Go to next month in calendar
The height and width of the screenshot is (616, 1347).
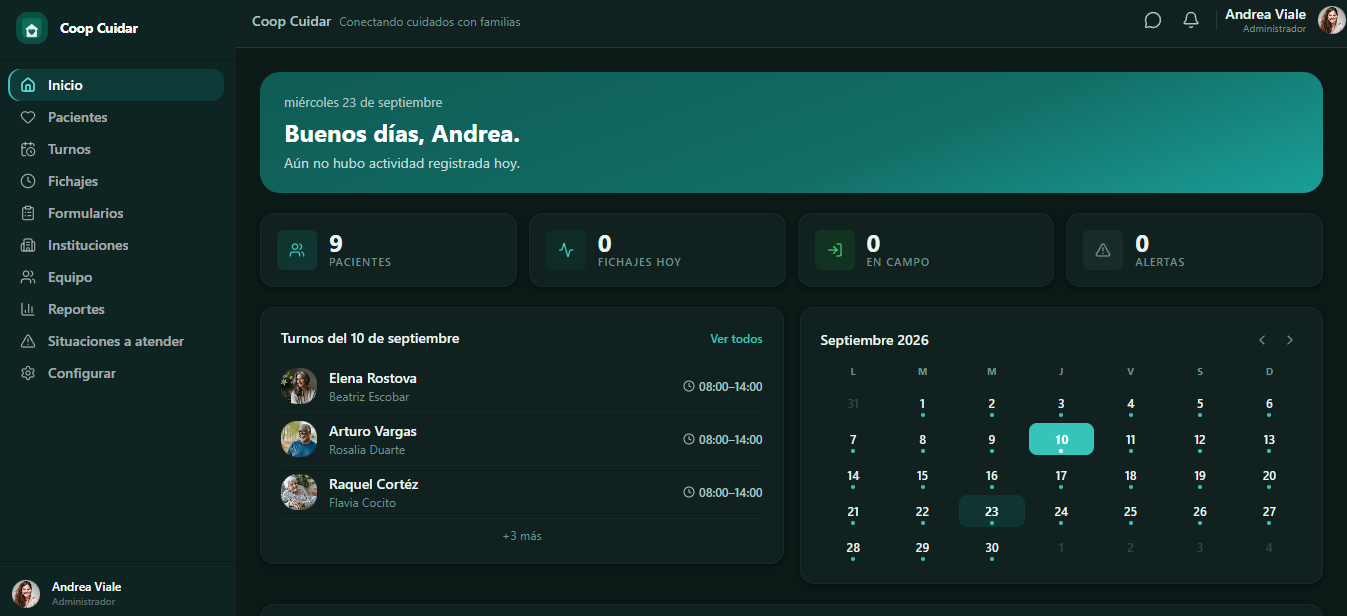point(1290,340)
